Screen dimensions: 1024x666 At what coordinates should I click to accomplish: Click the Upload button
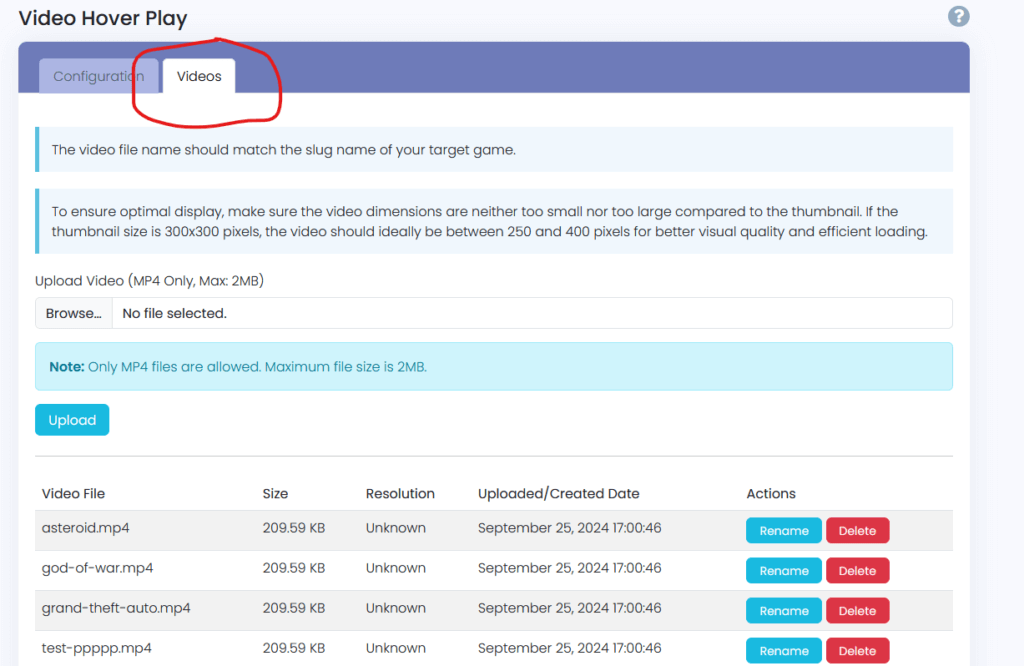tap(72, 420)
